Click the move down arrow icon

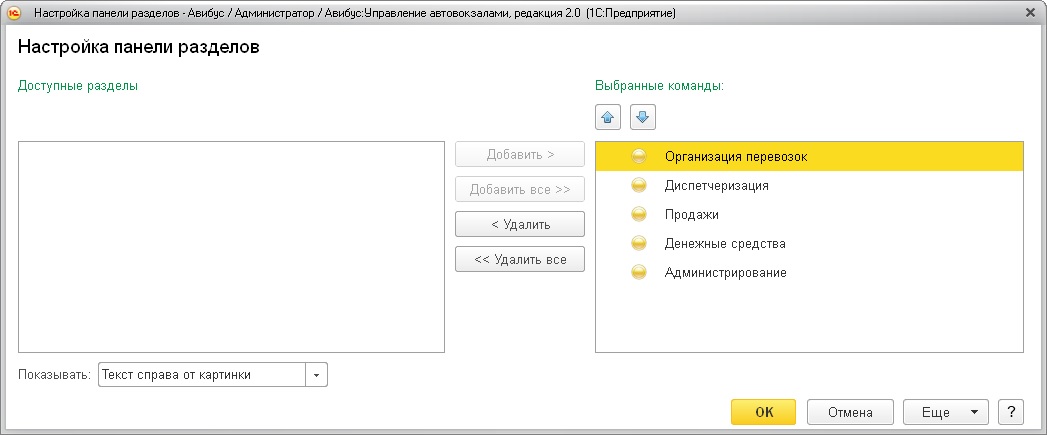[642, 117]
